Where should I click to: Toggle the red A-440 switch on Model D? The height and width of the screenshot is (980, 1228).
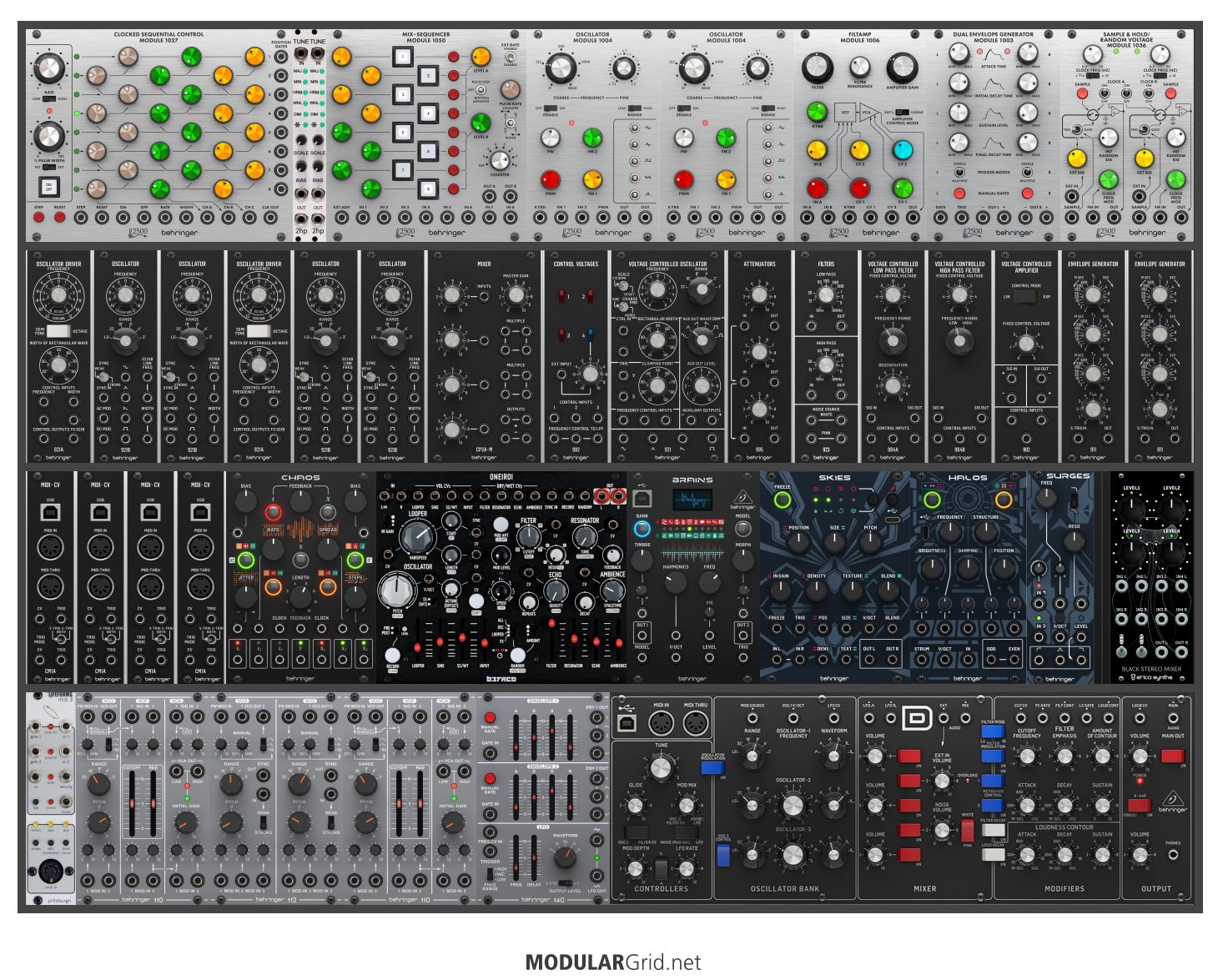[1139, 805]
